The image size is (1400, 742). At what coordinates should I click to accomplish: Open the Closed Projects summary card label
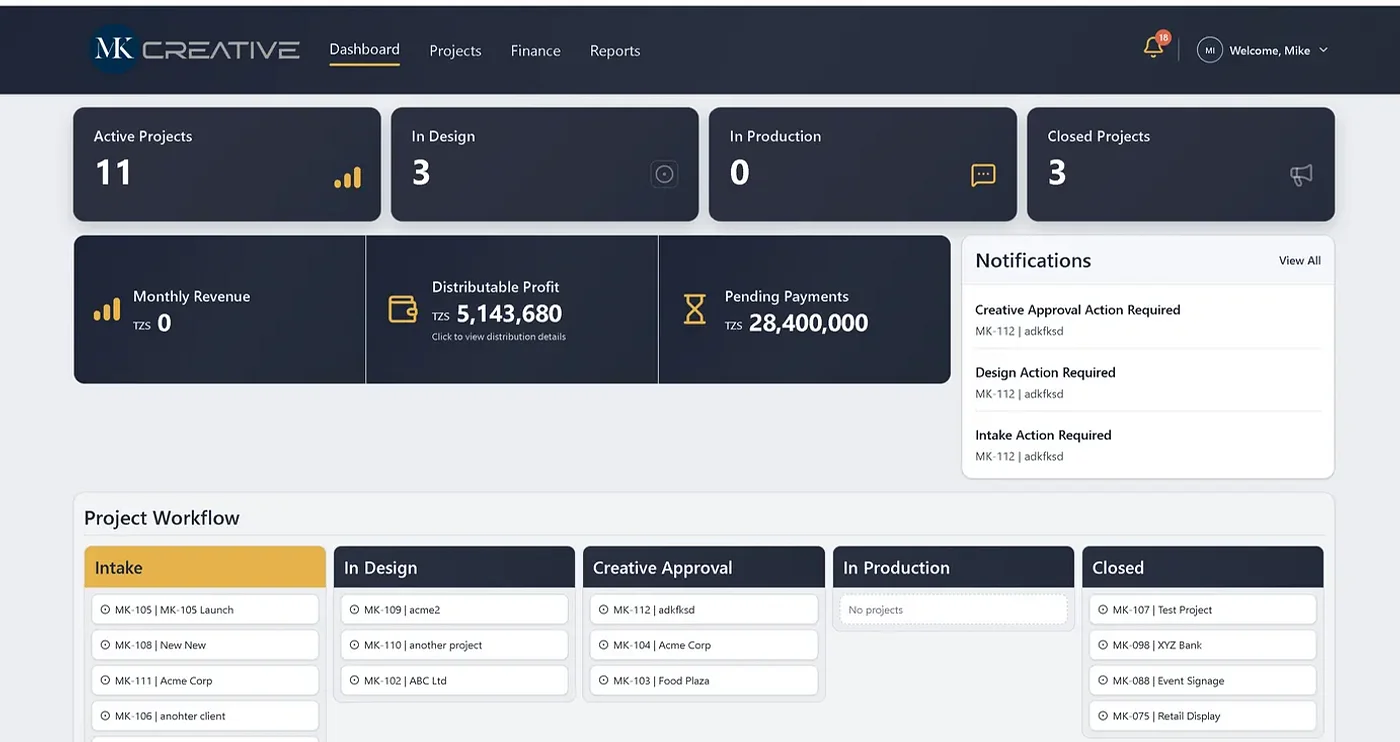1098,136
